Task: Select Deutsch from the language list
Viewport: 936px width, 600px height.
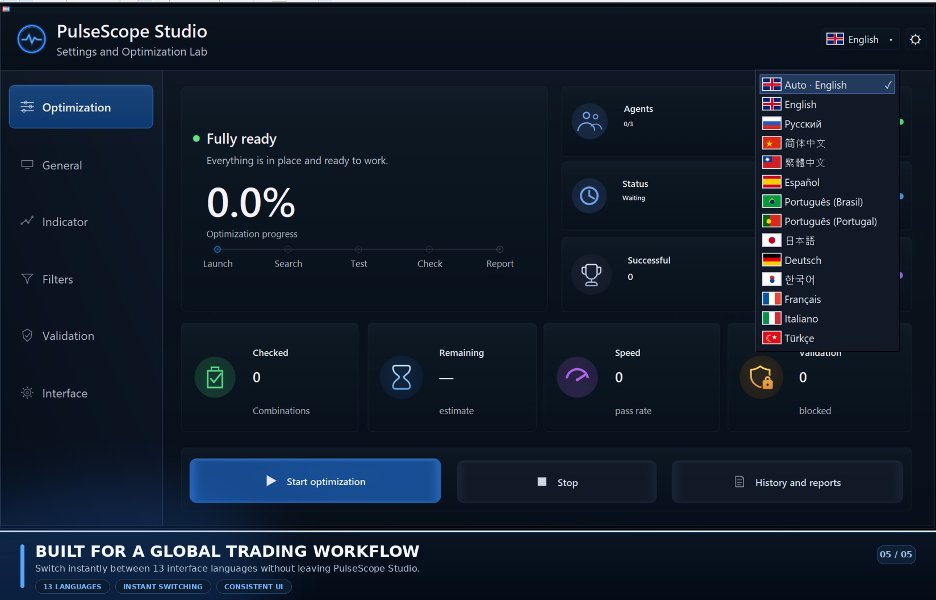Action: coord(827,260)
